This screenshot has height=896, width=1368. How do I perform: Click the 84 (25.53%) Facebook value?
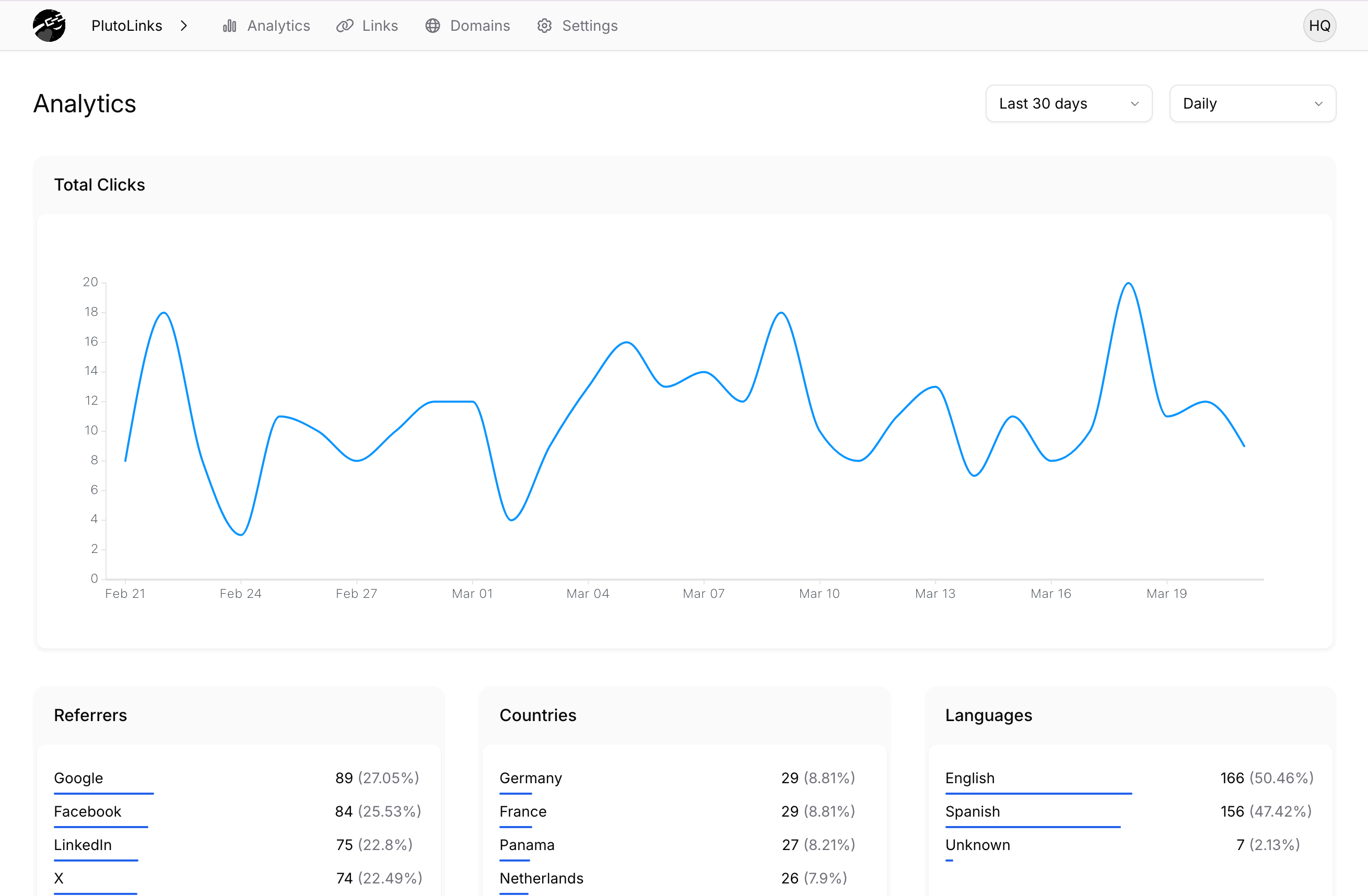coord(378,811)
